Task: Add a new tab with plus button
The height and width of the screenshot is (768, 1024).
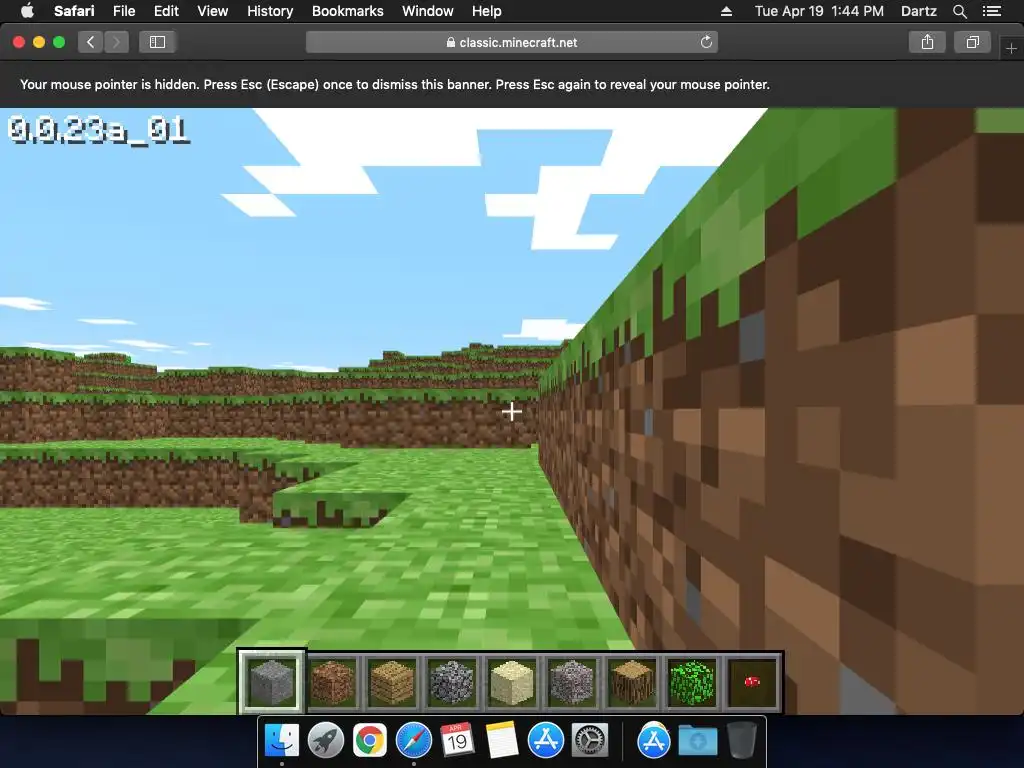Action: 1011,48
